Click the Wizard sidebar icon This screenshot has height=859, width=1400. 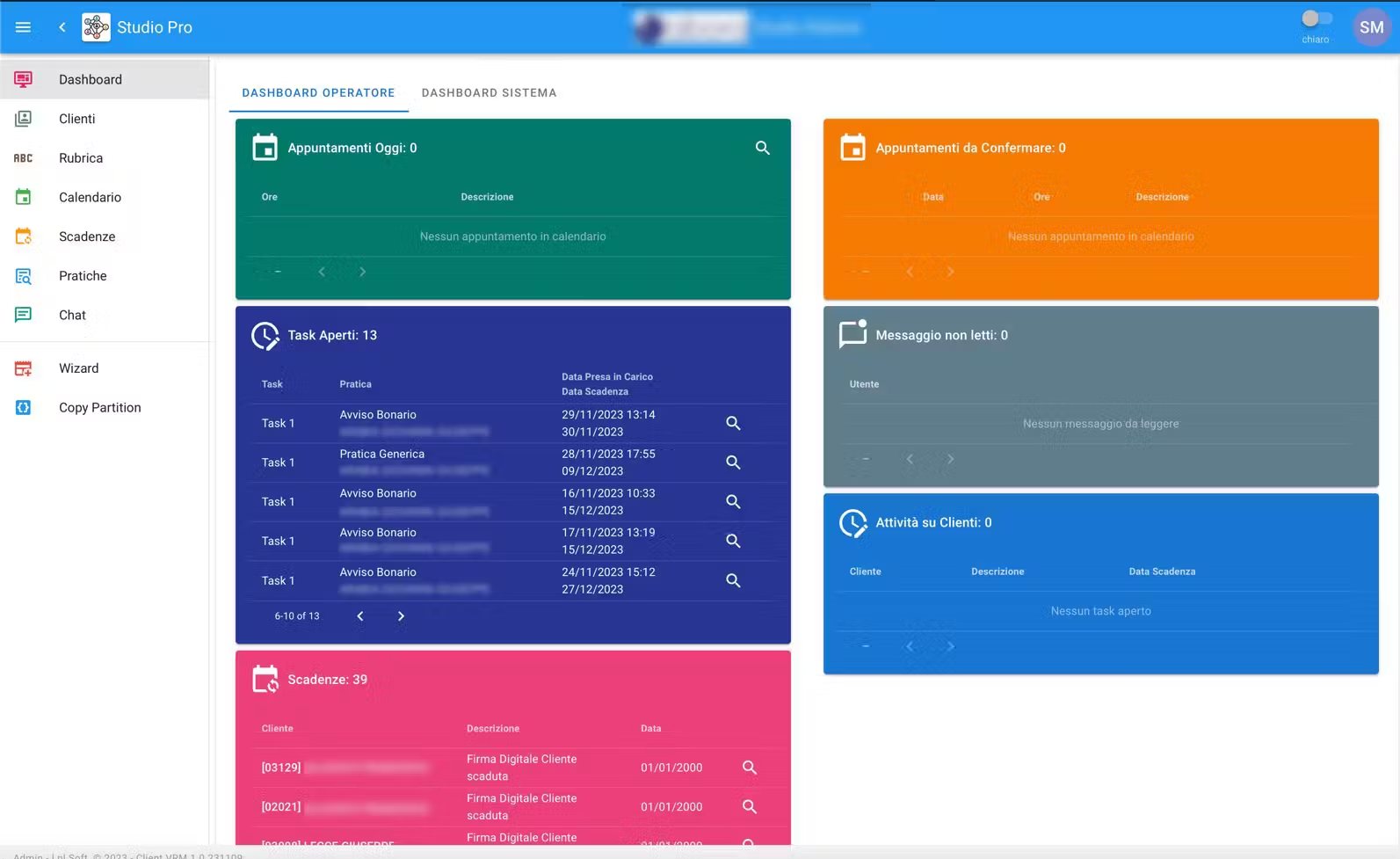pos(24,368)
